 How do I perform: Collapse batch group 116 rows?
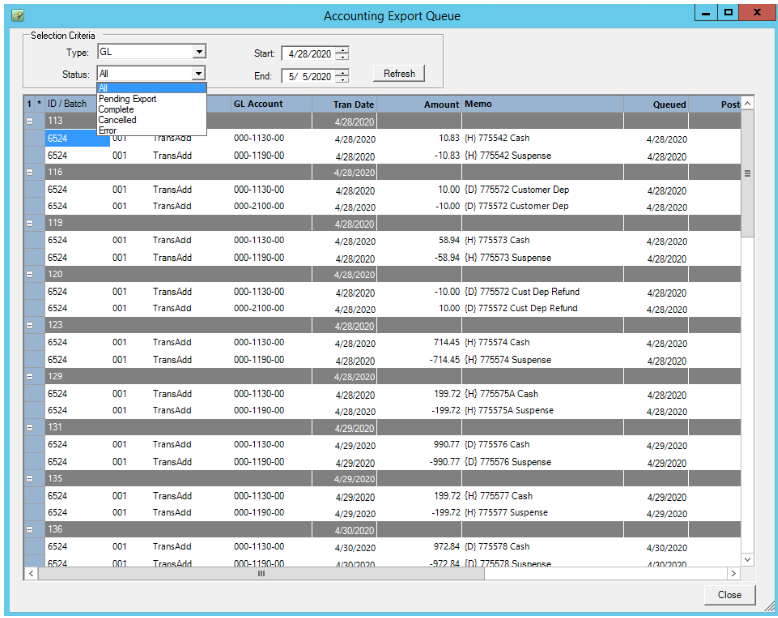[29, 173]
